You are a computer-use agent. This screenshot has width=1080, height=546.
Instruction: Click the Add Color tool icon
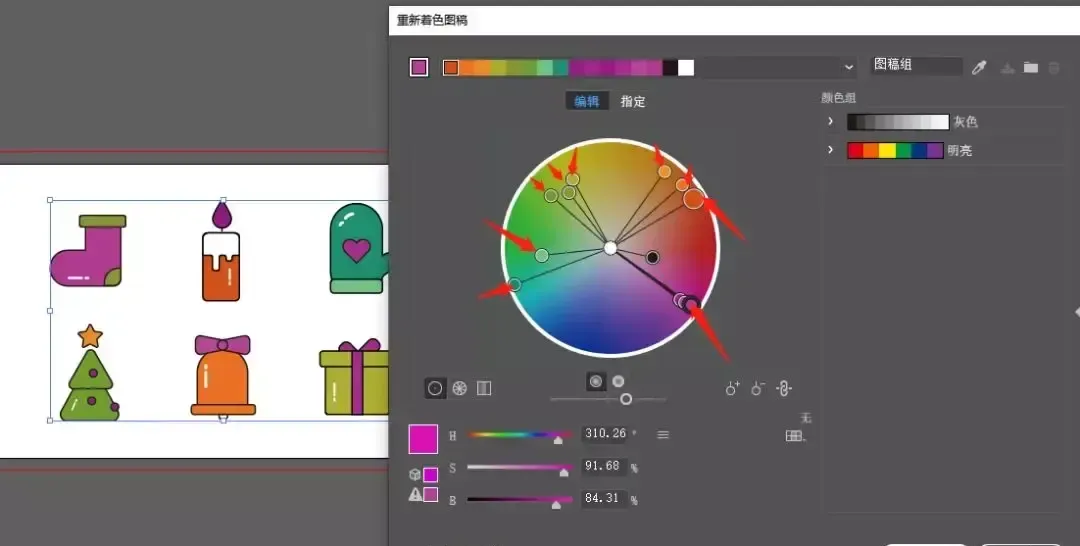(x=733, y=388)
